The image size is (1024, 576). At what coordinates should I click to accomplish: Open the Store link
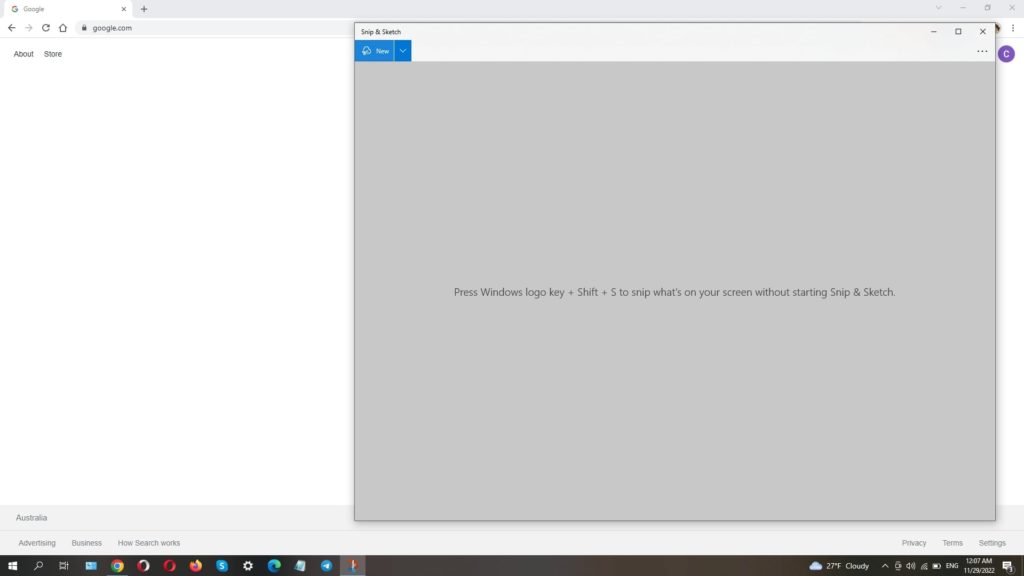(x=53, y=54)
